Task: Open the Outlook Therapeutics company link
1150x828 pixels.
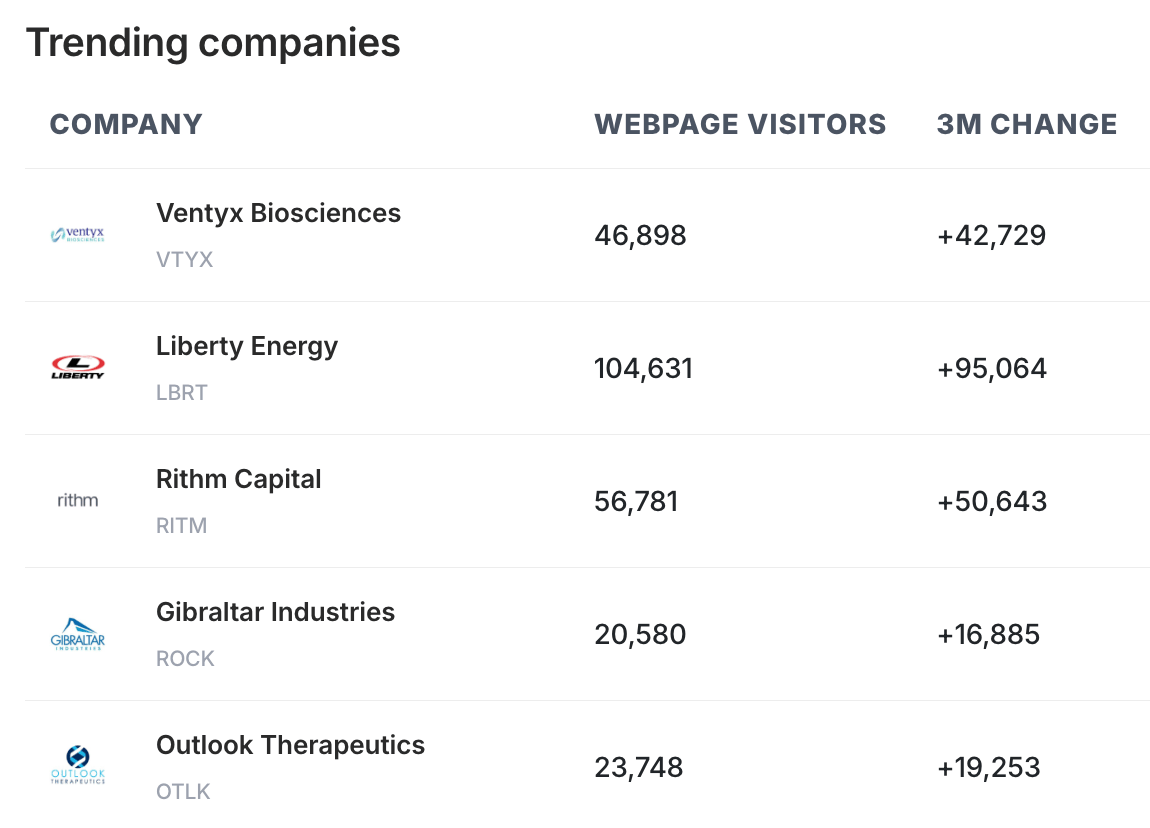Action: (290, 745)
